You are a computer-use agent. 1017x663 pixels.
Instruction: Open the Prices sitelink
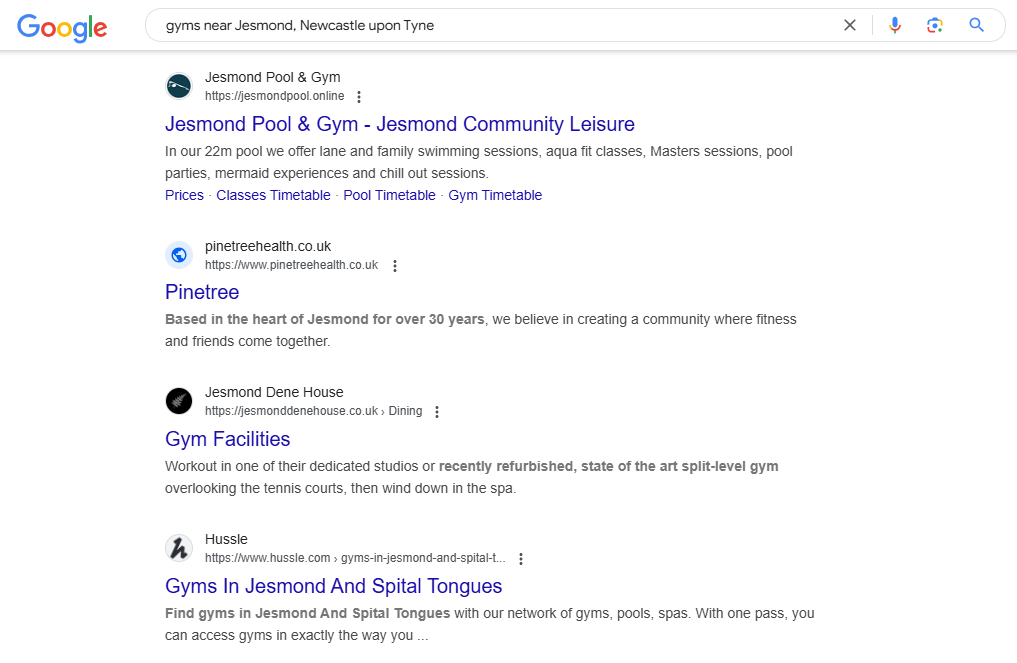pos(184,195)
